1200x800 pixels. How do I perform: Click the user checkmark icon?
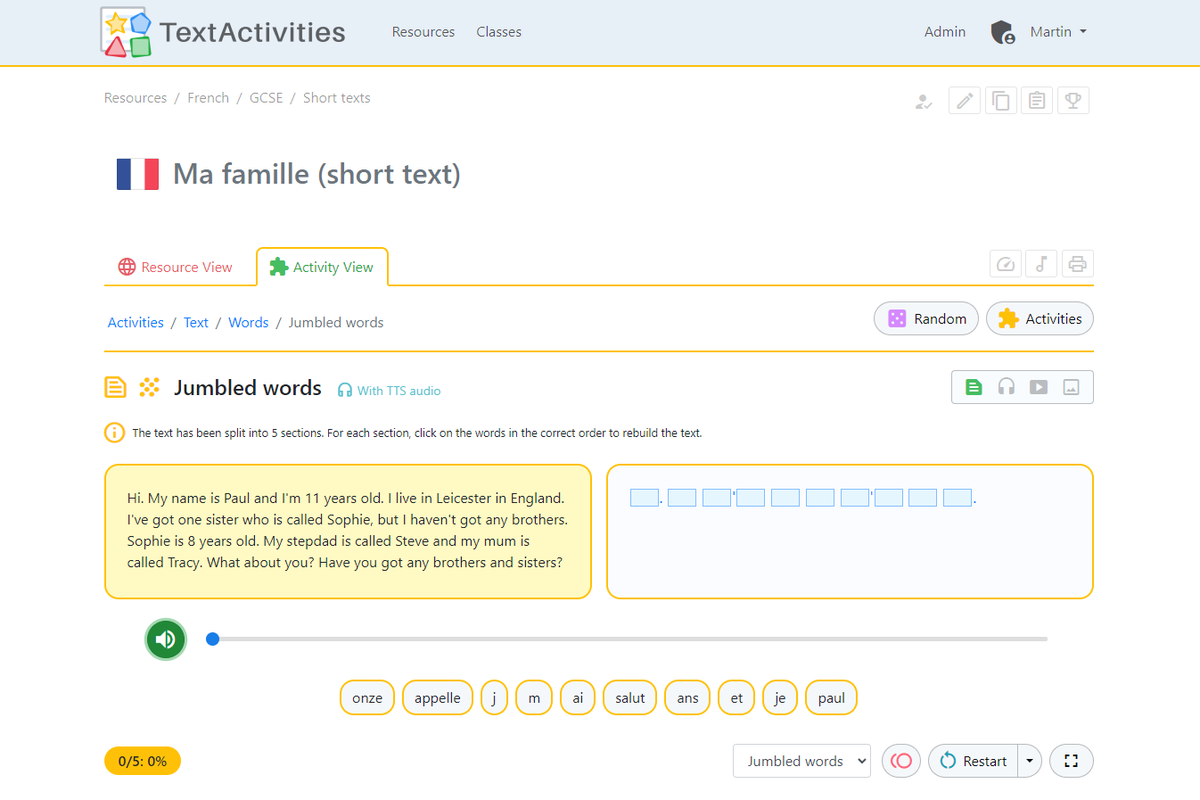click(924, 101)
